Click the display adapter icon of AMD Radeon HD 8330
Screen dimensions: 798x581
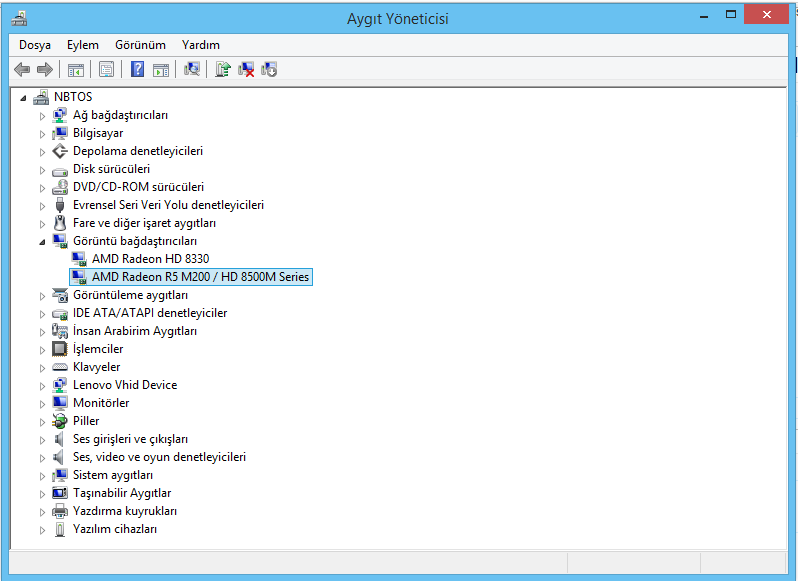[79, 259]
